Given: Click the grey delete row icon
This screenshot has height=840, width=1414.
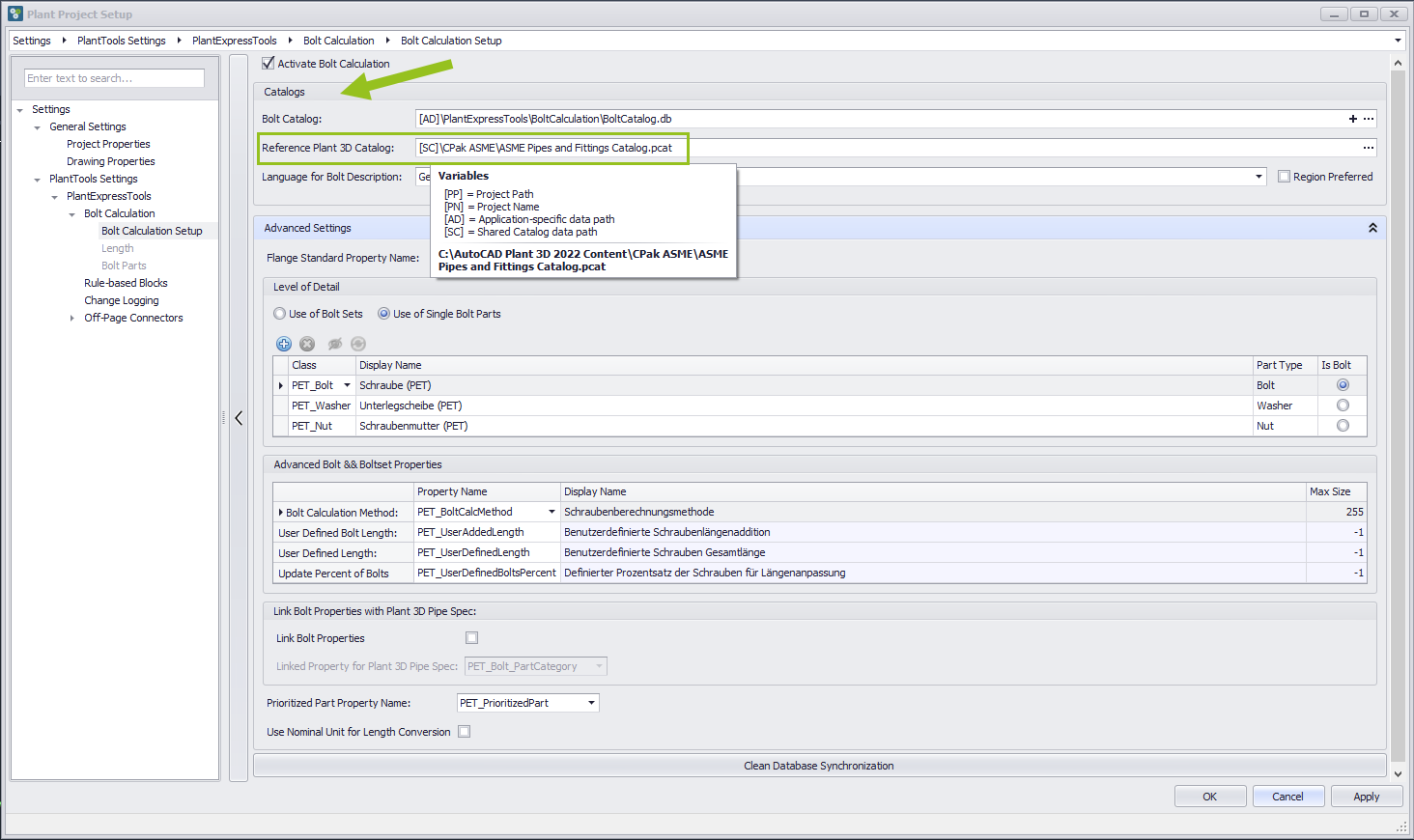Looking at the screenshot, I should (307, 344).
